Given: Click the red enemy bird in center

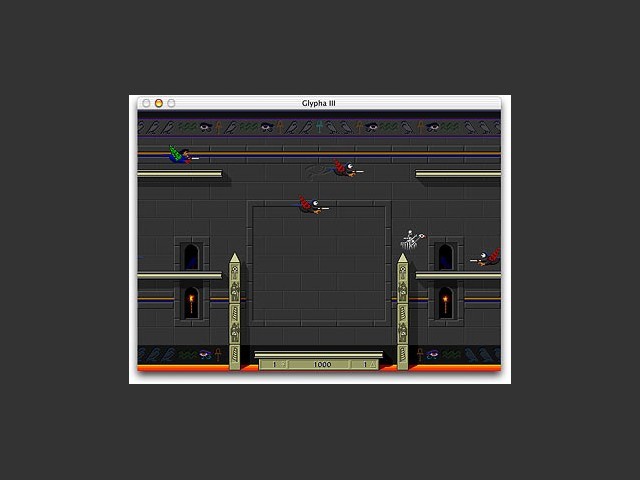Looking at the screenshot, I should click(x=311, y=206).
